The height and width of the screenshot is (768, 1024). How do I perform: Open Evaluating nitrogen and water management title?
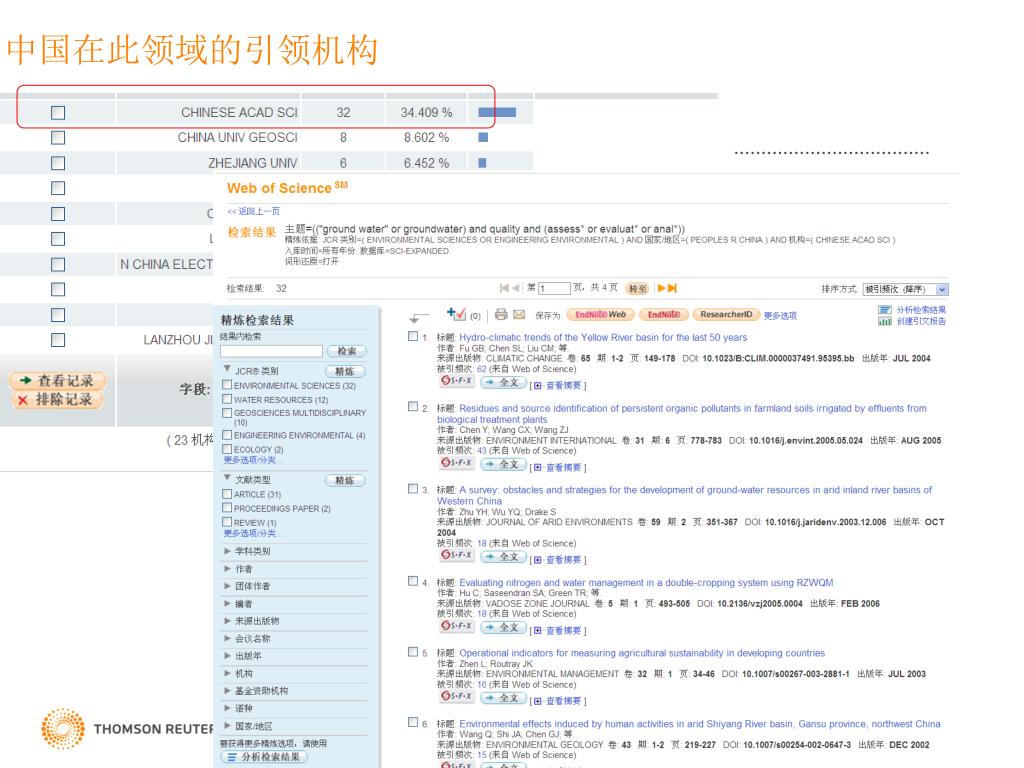pos(646,583)
